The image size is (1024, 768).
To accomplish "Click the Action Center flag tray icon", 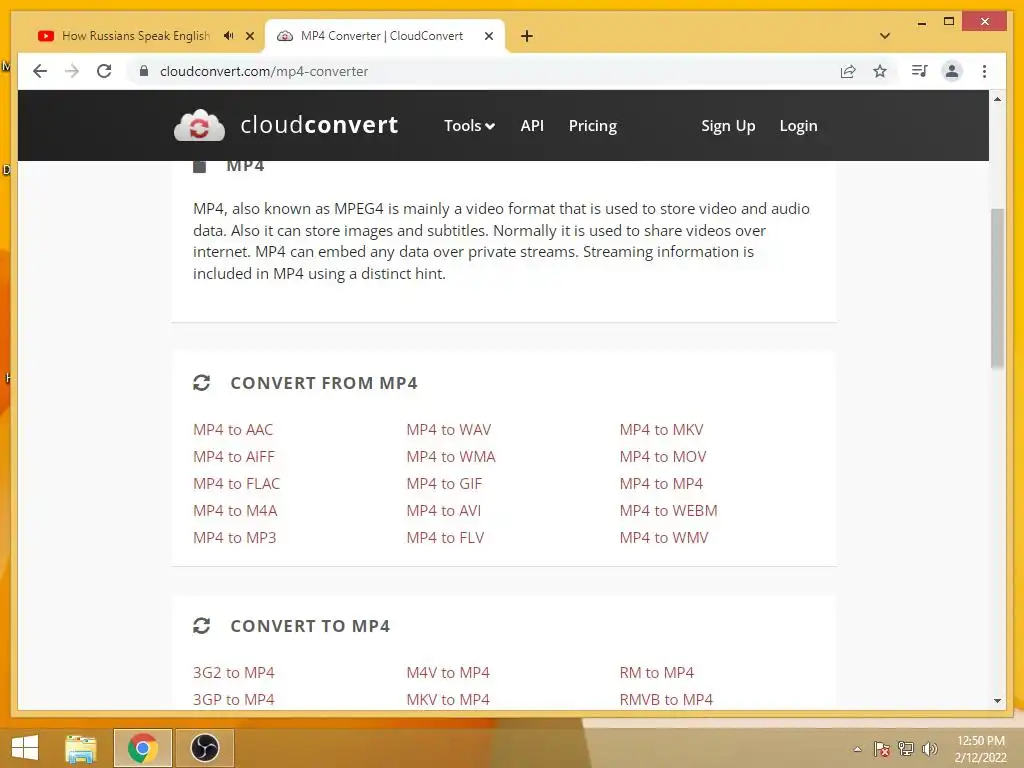I will coord(882,749).
